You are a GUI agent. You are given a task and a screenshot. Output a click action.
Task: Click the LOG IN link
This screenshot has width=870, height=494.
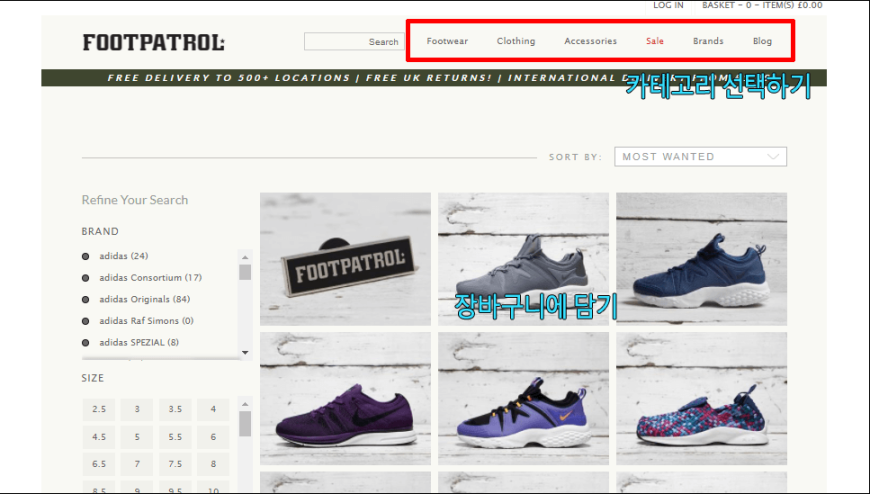(668, 5)
